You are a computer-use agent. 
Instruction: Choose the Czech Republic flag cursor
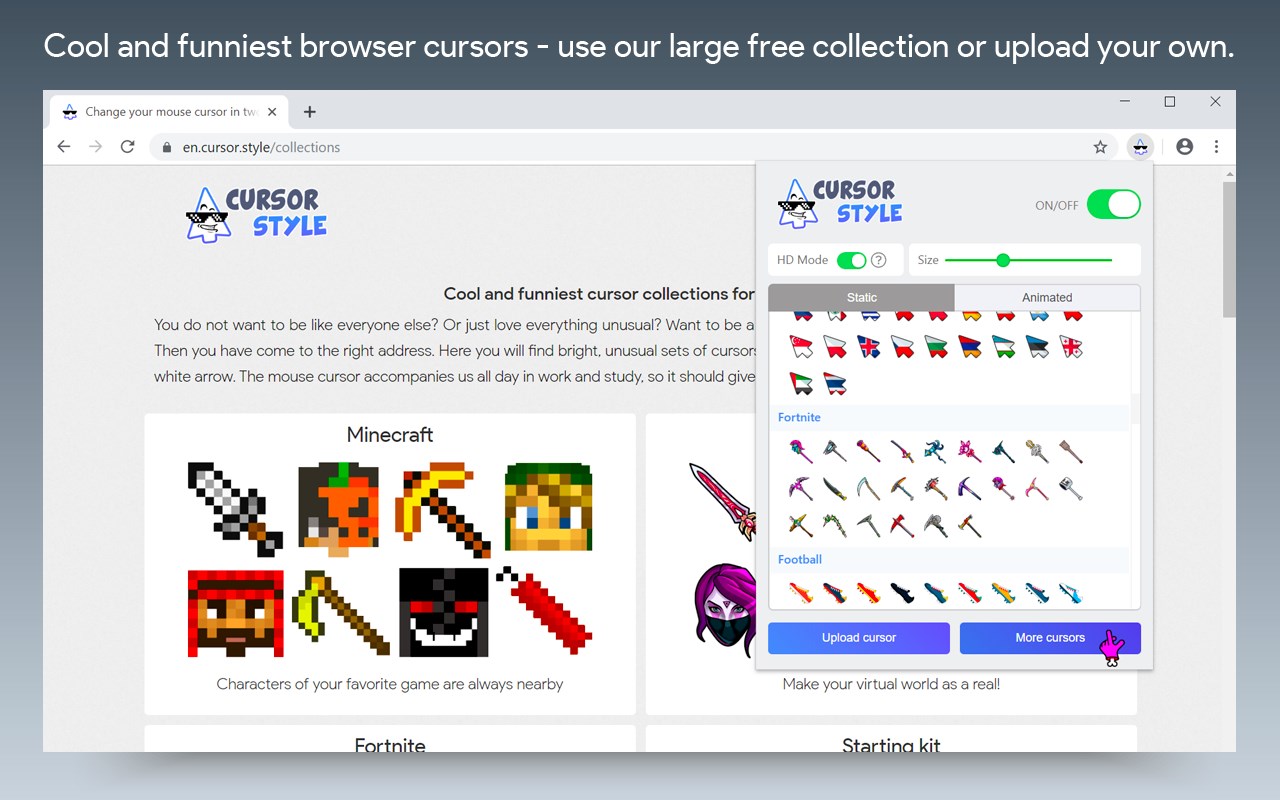[902, 346]
